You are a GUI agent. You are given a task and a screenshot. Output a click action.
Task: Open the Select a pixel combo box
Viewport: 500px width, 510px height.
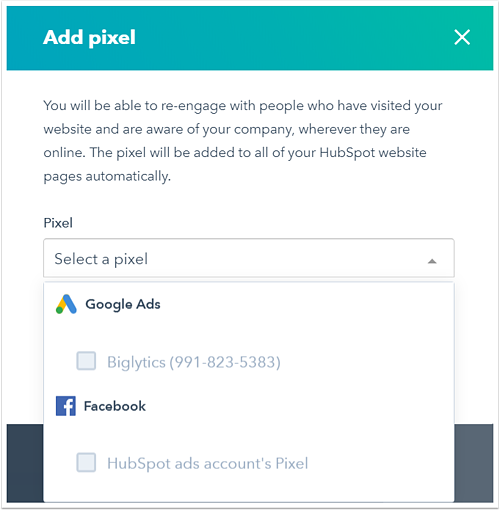point(249,258)
